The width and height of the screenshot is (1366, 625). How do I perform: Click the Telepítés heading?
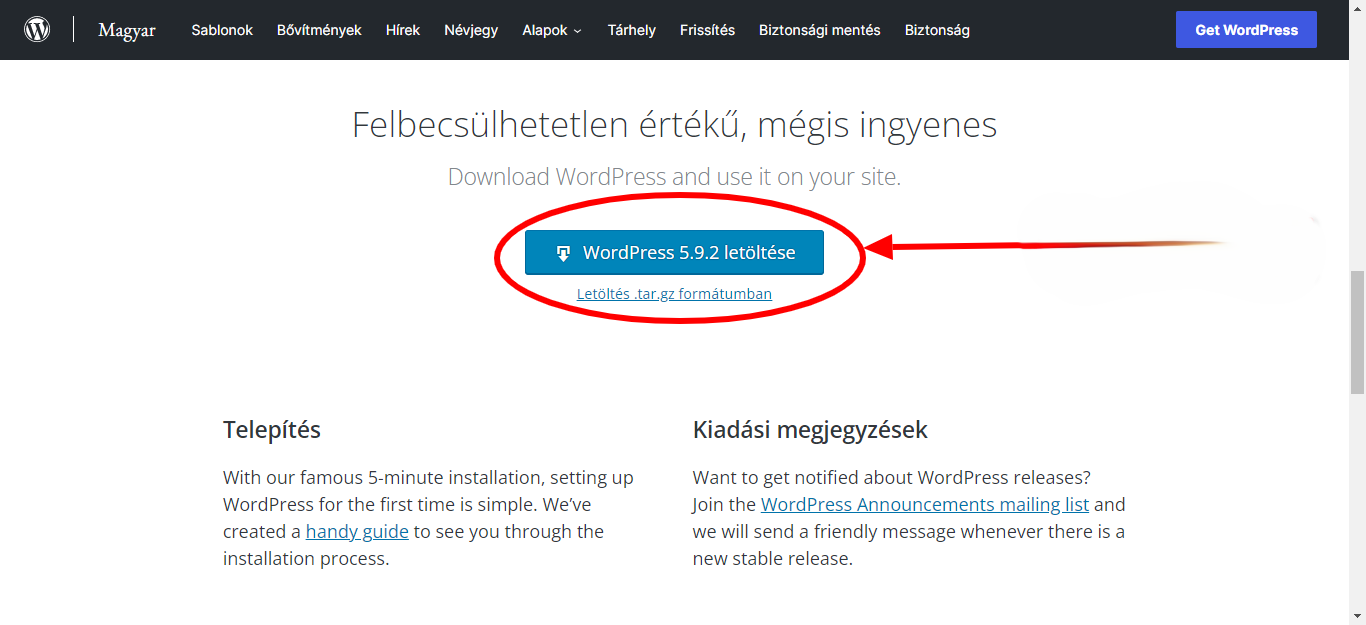coord(272,430)
